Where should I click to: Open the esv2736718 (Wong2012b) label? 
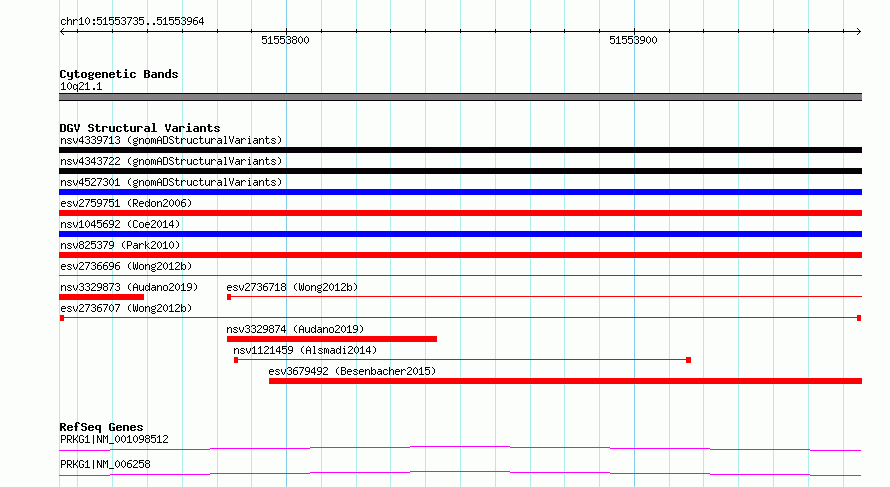pos(292,287)
